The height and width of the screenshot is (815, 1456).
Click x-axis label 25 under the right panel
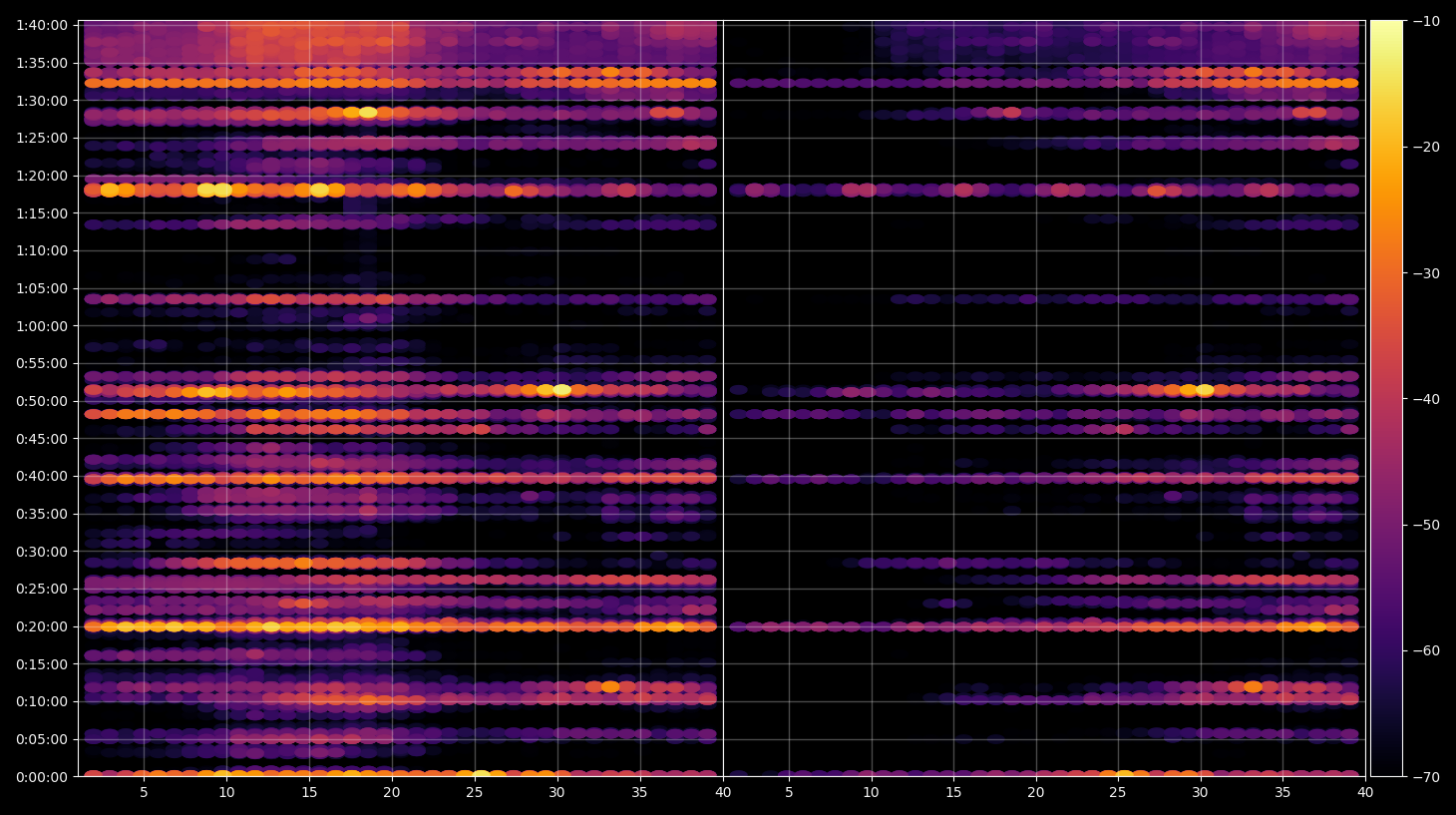coord(1118,793)
